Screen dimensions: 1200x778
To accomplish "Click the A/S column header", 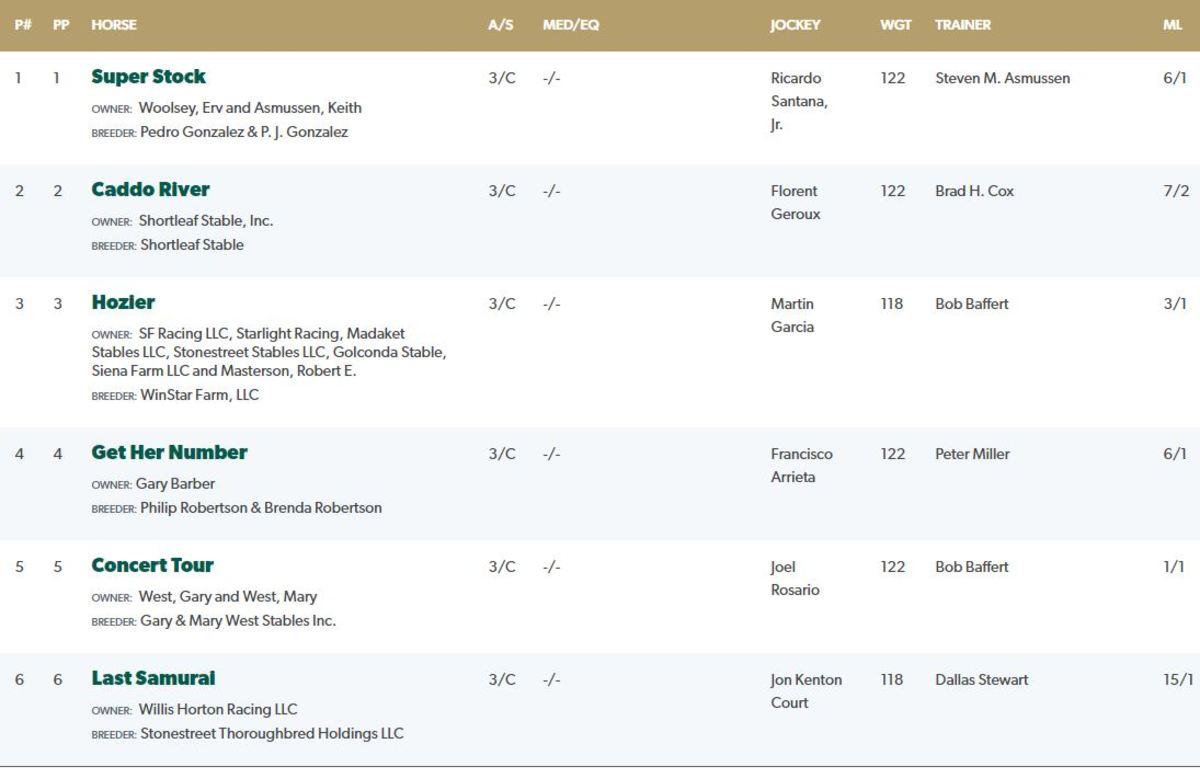I will [500, 25].
